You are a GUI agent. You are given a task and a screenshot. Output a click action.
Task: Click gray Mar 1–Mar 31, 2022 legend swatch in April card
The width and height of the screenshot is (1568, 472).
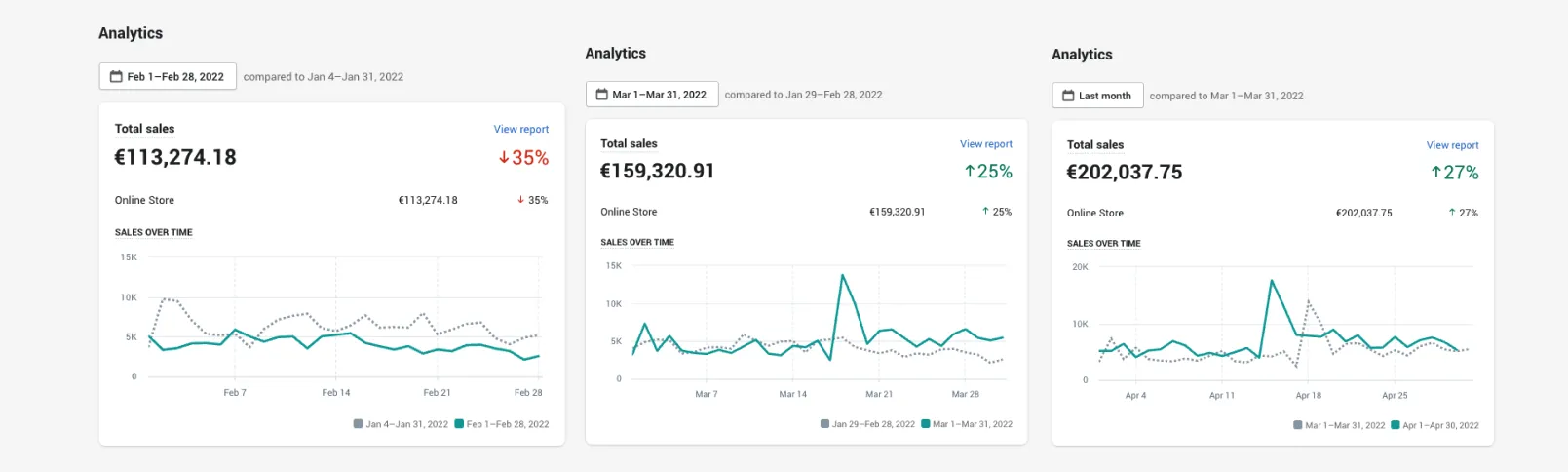click(x=1298, y=425)
